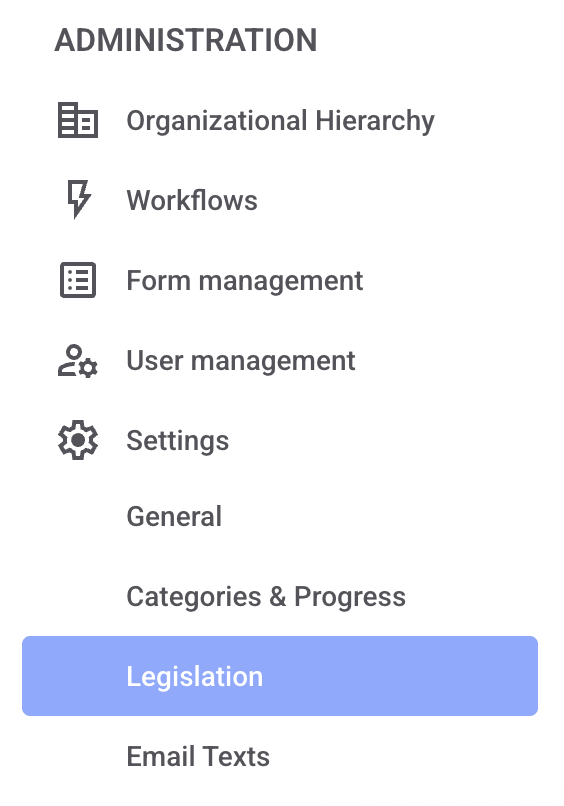Click the Settings gear icon
The height and width of the screenshot is (806, 564).
[x=78, y=440]
